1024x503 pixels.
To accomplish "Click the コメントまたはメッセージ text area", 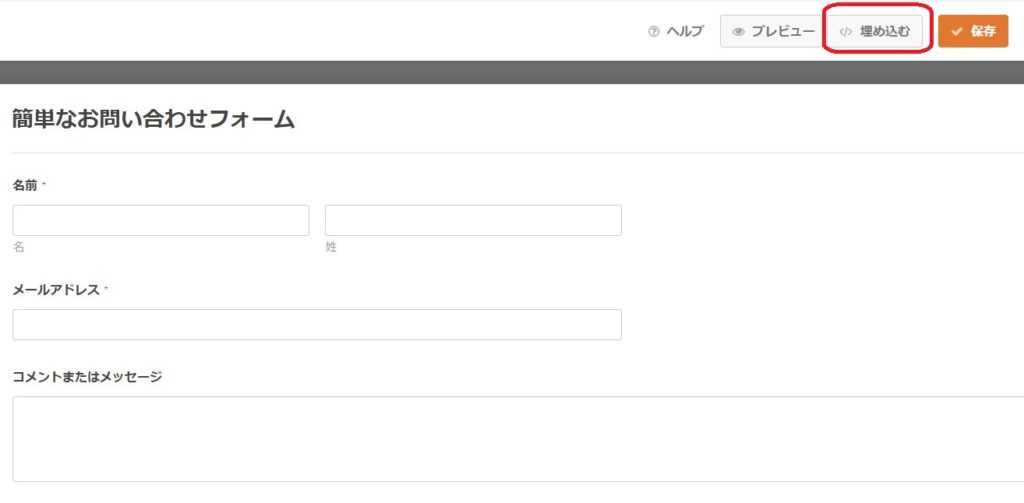I will 518,439.
